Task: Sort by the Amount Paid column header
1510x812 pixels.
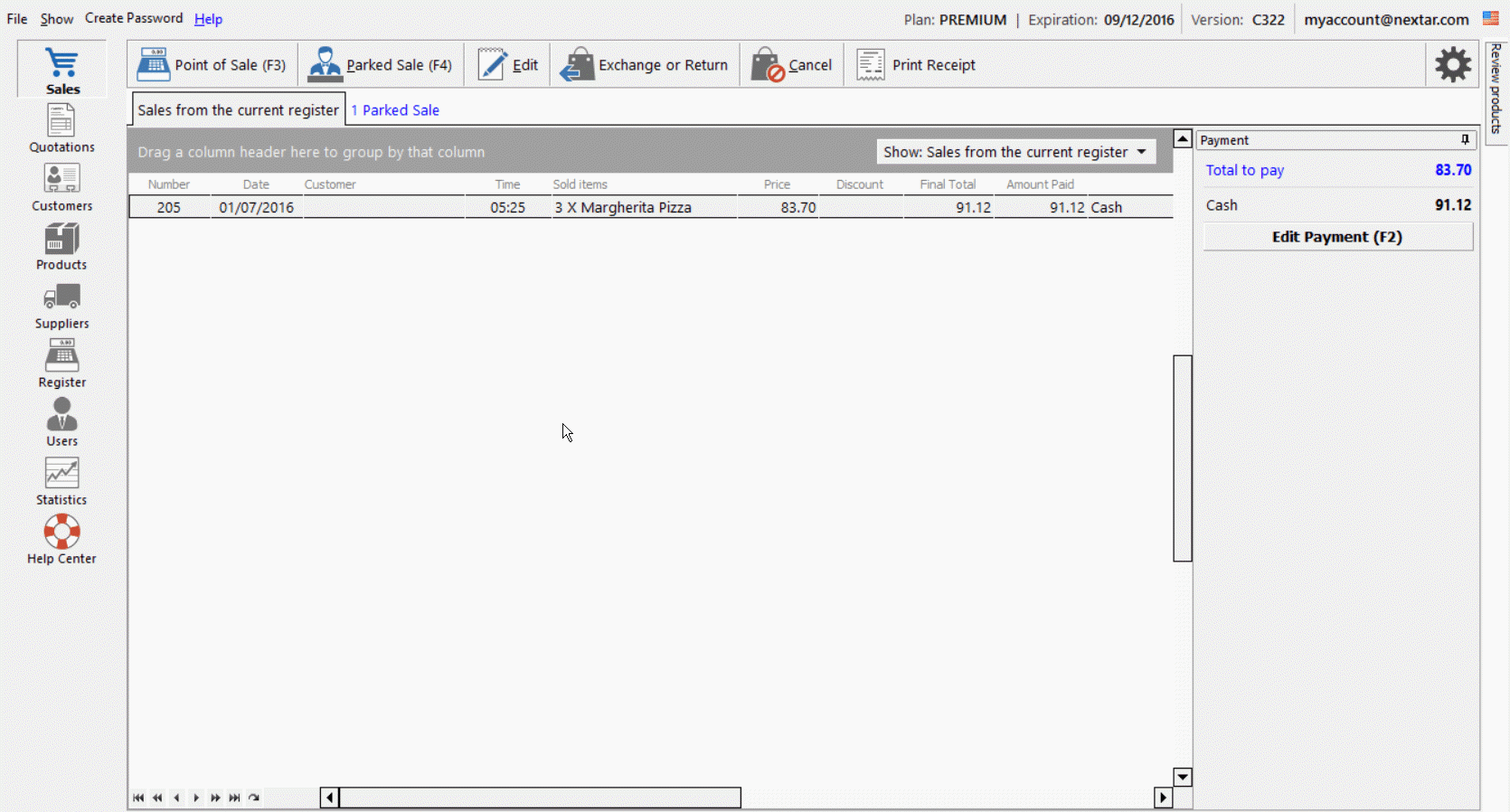Action: (x=1040, y=184)
